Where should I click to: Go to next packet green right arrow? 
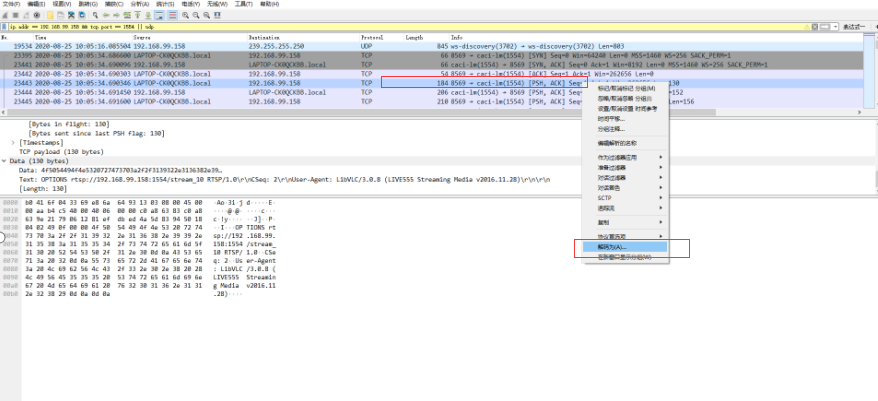pyautogui.click(x=116, y=15)
